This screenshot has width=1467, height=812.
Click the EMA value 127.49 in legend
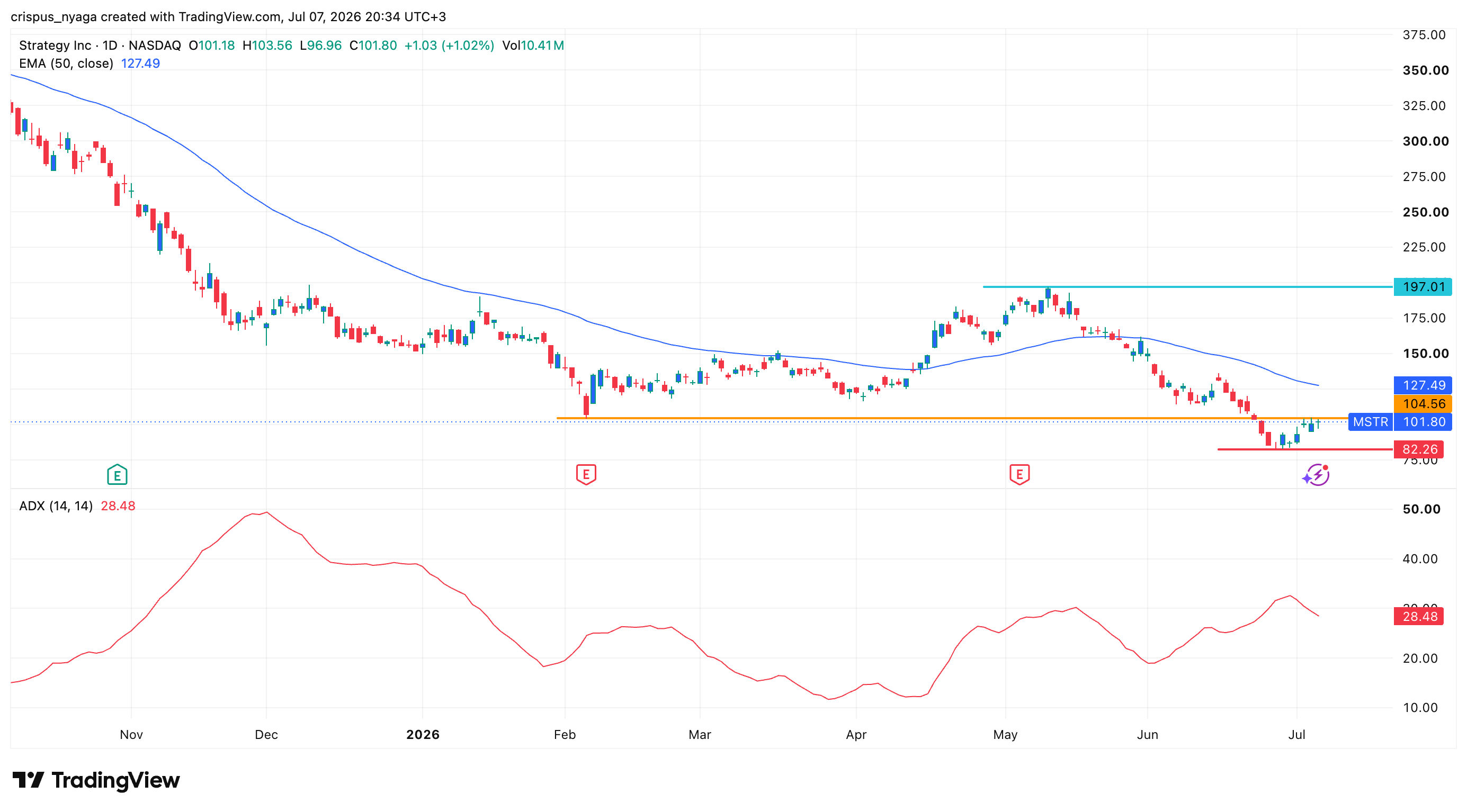coord(140,63)
